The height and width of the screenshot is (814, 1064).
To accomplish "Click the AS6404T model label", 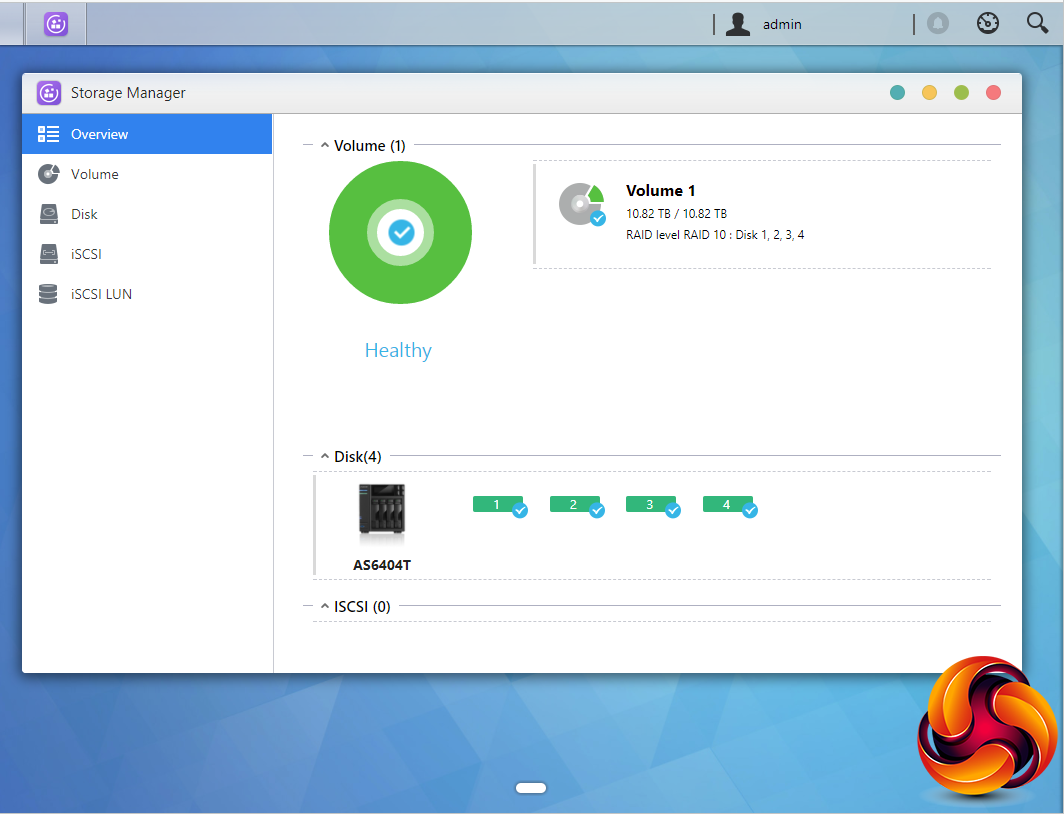I will pos(382,565).
